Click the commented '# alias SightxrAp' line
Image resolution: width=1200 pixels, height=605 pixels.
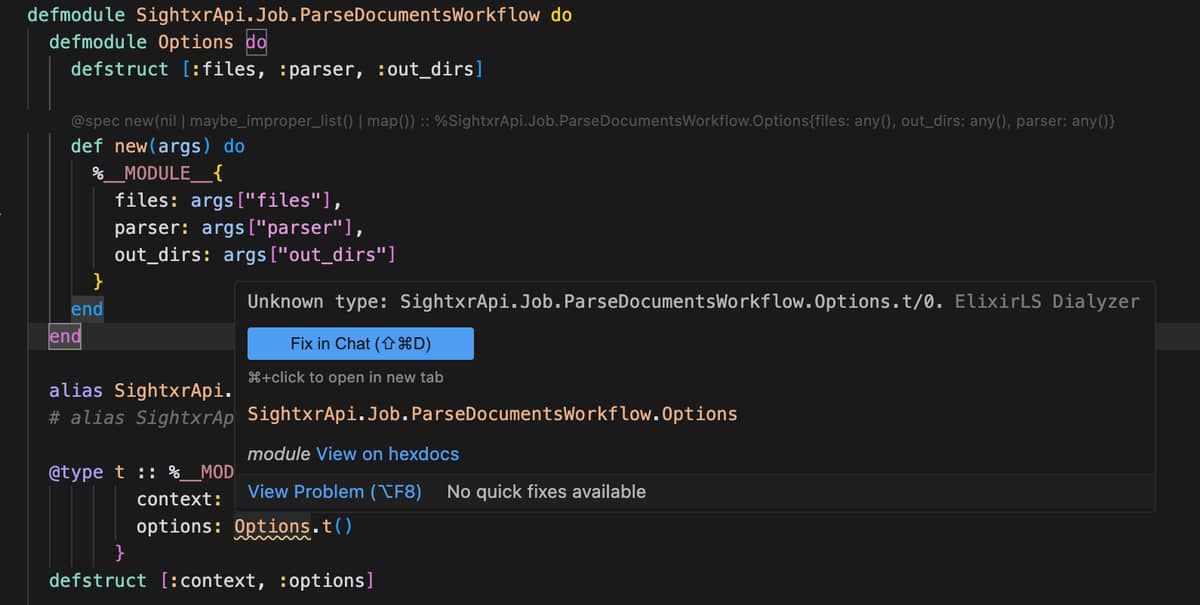(141, 417)
